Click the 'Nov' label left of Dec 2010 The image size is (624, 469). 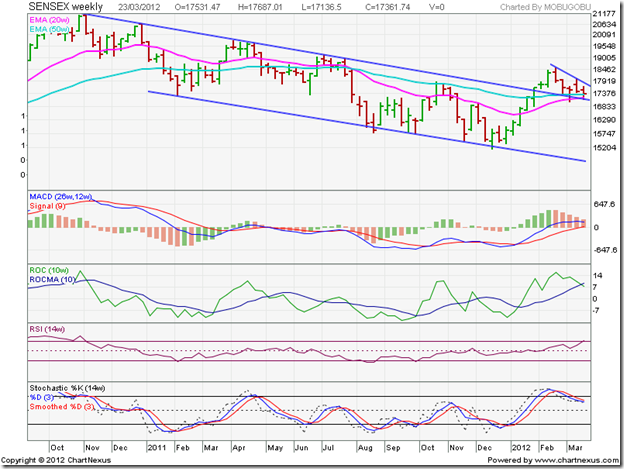point(92,448)
